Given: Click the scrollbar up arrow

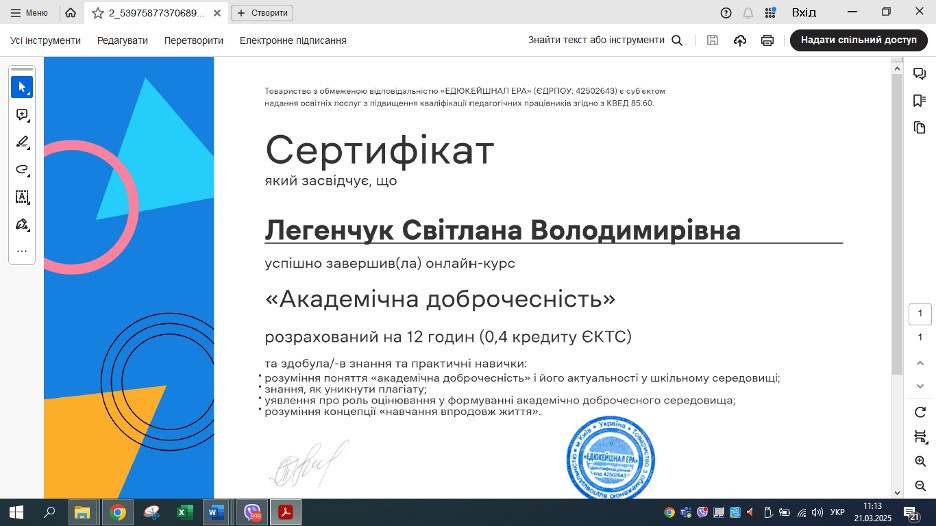Looking at the screenshot, I should [x=897, y=69].
